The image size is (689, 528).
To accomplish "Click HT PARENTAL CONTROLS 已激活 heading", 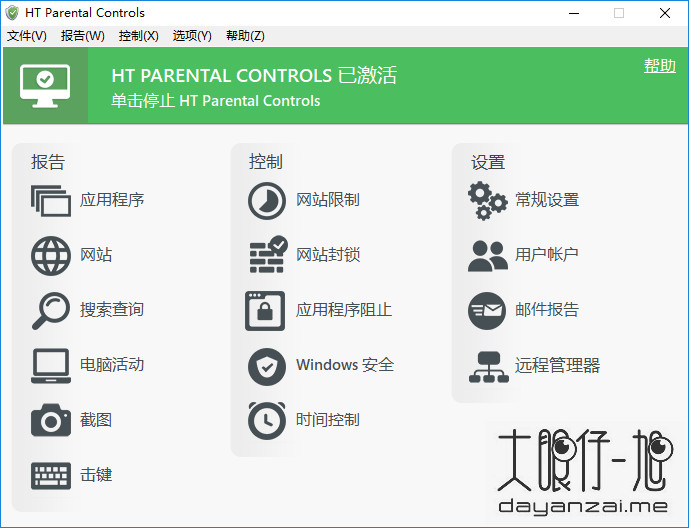I will coord(254,75).
